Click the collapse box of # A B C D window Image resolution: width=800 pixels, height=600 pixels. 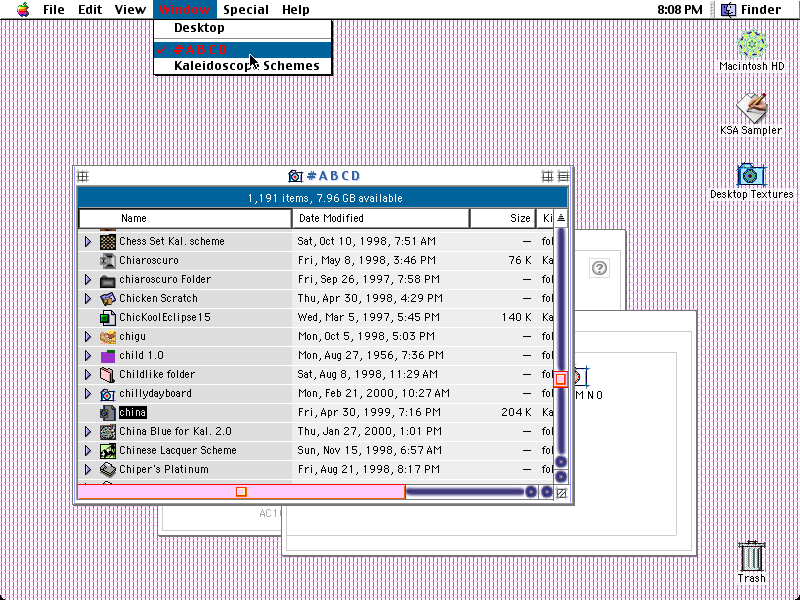click(x=563, y=177)
